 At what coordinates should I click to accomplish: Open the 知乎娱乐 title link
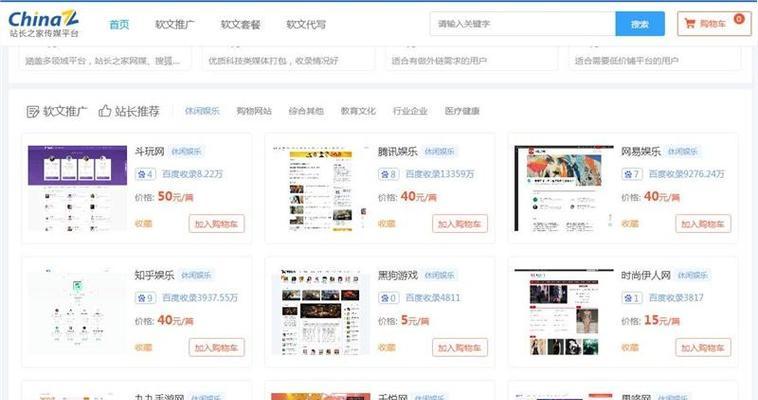tap(154, 275)
